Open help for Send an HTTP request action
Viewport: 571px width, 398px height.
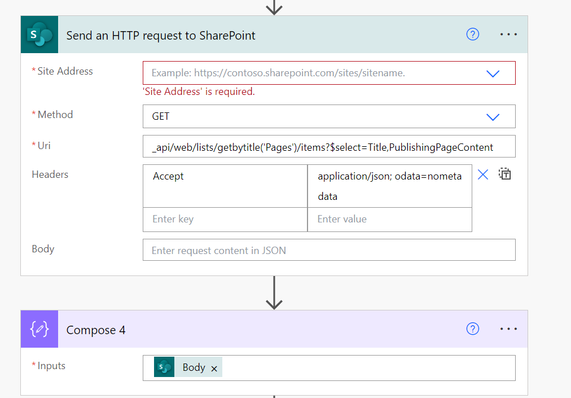pos(472,35)
